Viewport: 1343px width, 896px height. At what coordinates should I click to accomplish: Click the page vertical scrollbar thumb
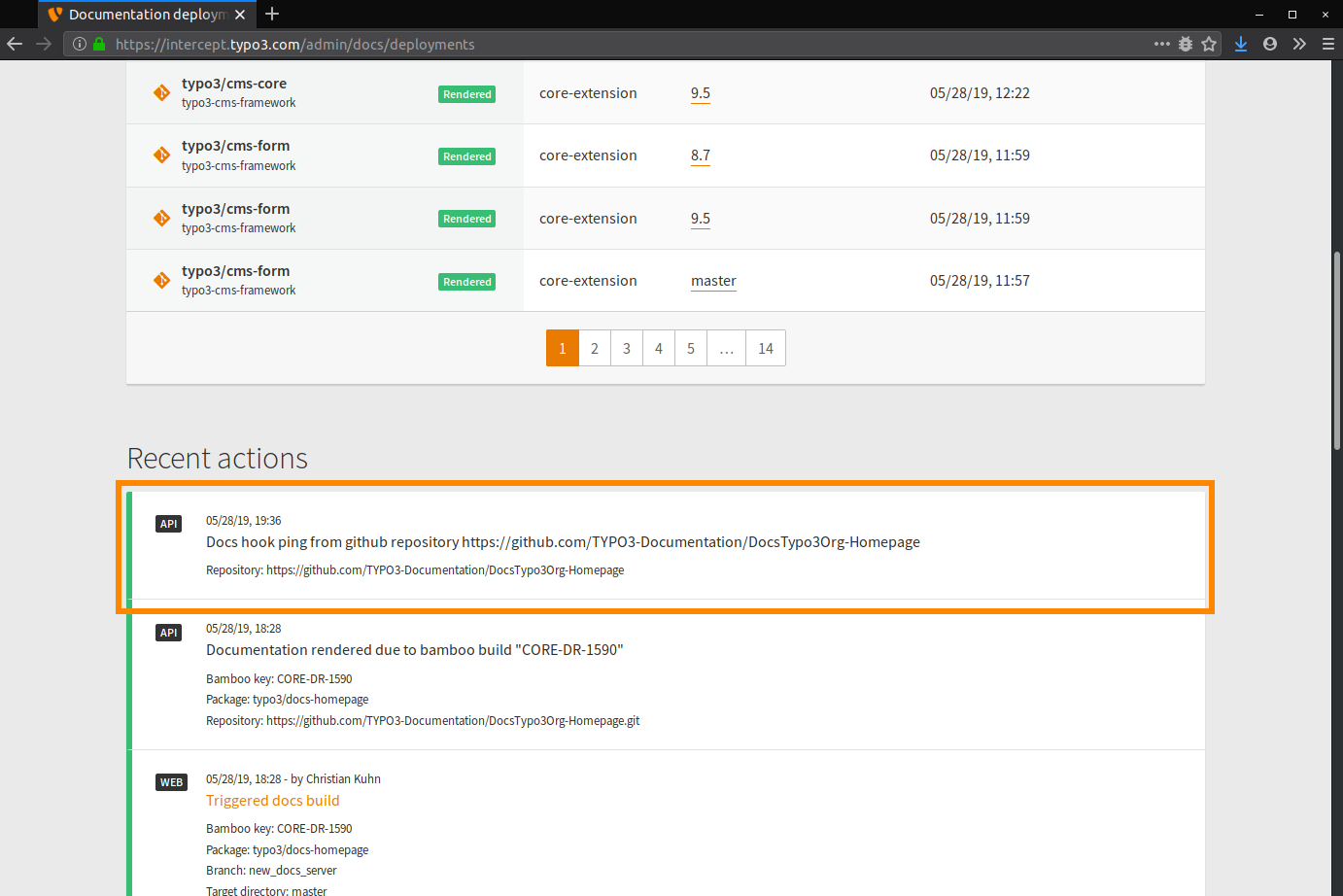[x=1337, y=350]
